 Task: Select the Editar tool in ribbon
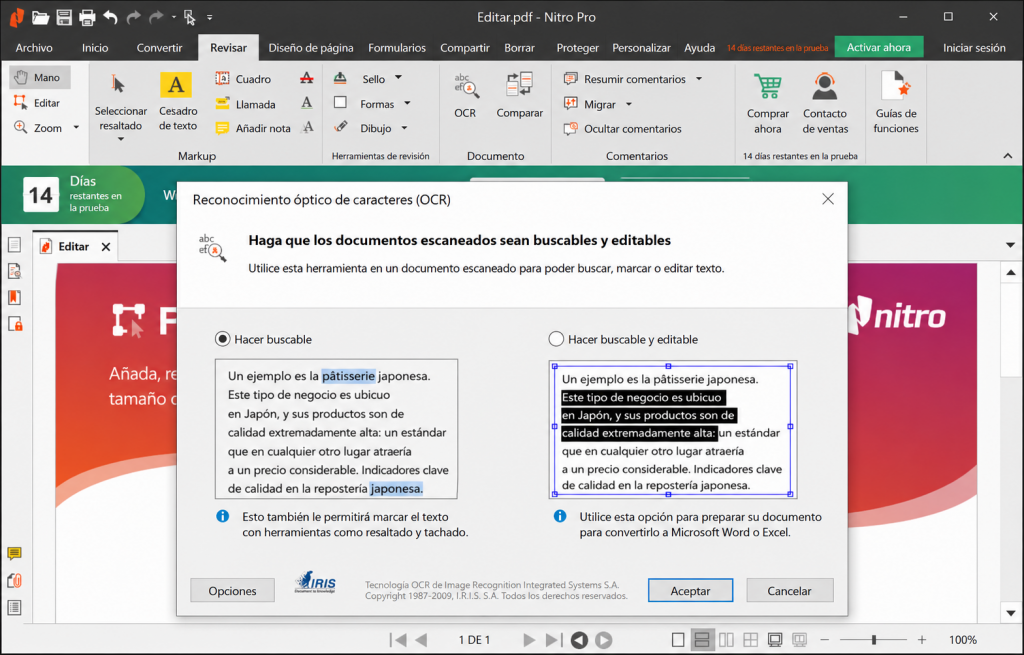[x=38, y=103]
